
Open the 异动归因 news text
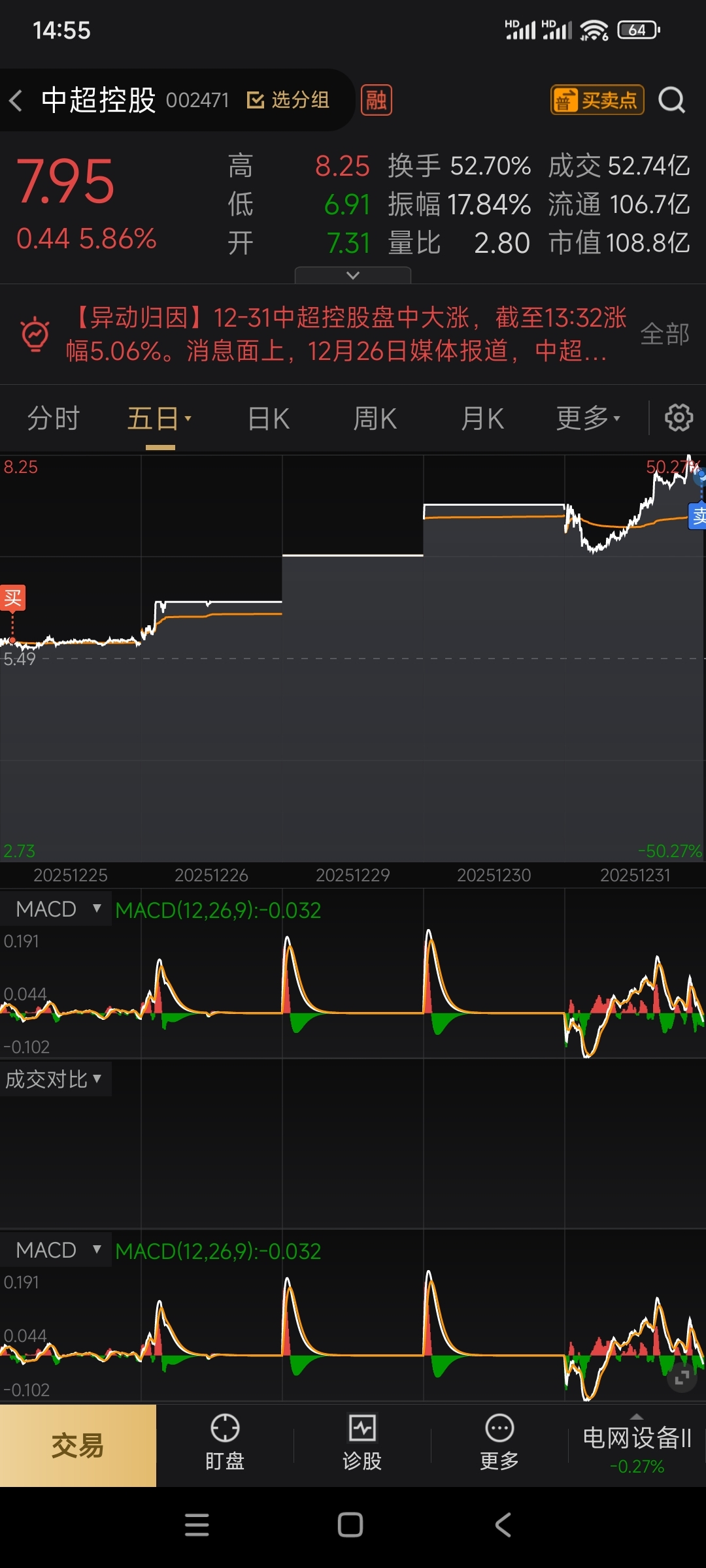tap(346, 335)
